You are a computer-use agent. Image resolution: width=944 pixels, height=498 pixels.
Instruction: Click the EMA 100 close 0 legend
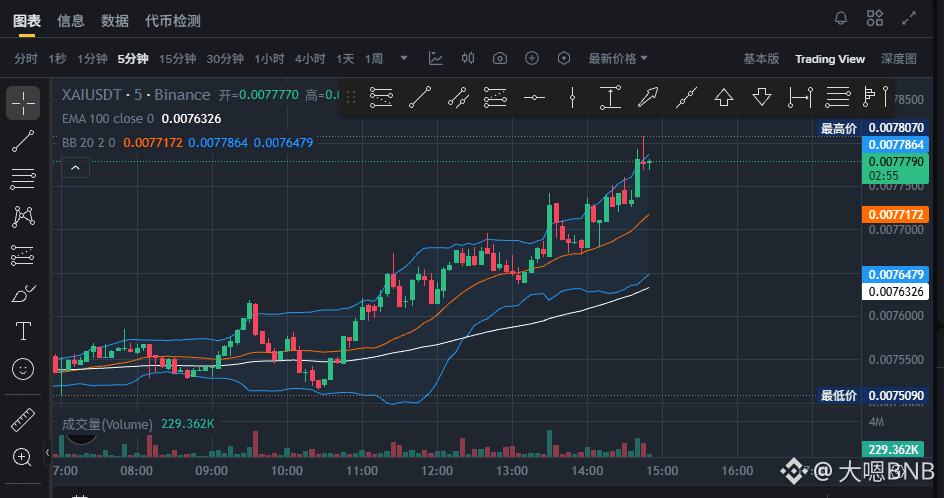point(108,119)
